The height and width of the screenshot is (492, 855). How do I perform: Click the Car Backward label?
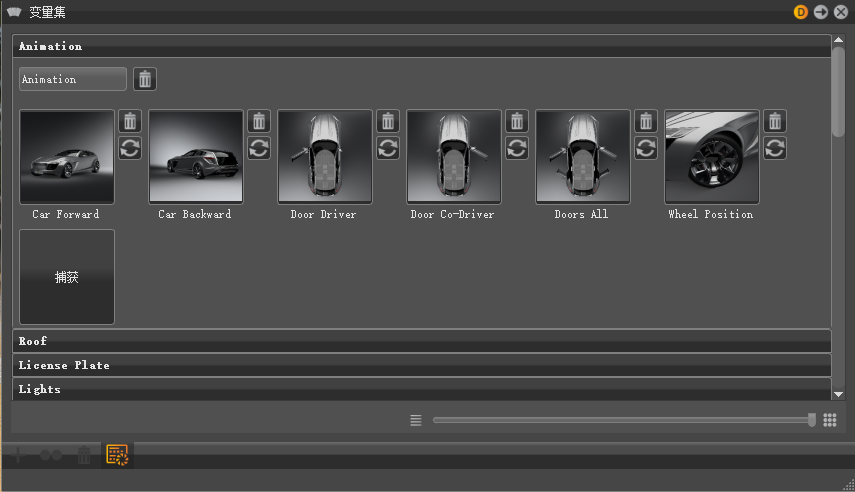tap(195, 214)
